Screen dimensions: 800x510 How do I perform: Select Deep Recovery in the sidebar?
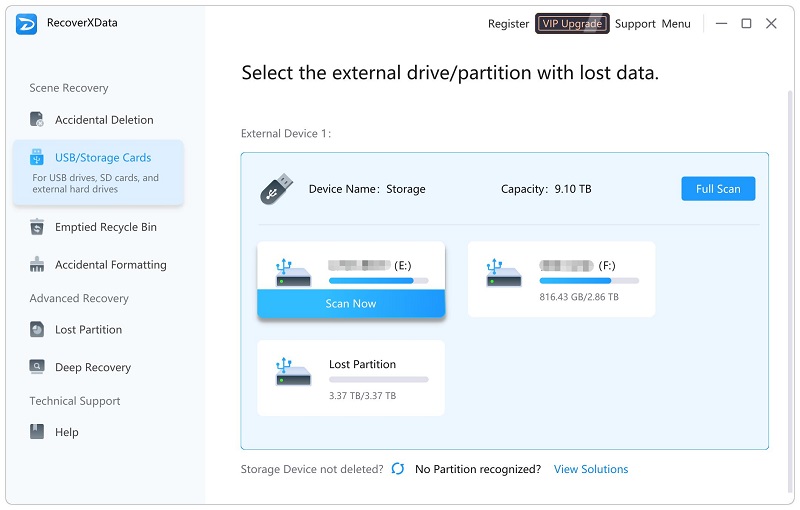click(x=93, y=368)
